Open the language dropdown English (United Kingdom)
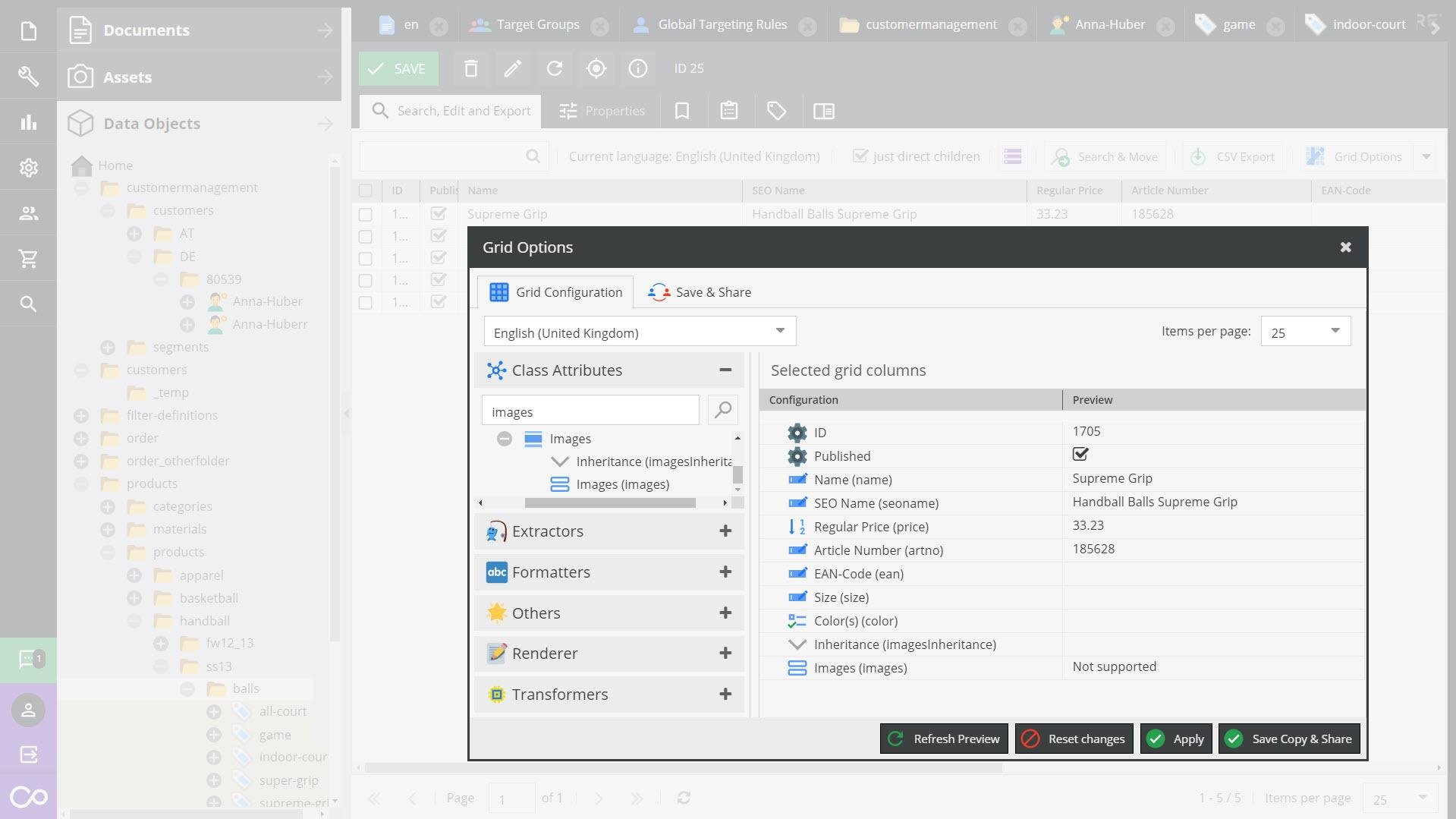 [x=640, y=332]
